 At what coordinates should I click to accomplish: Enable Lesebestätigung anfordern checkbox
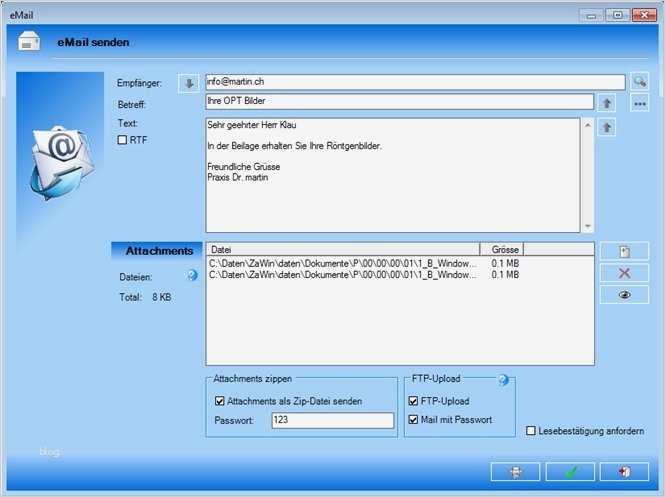(531, 431)
